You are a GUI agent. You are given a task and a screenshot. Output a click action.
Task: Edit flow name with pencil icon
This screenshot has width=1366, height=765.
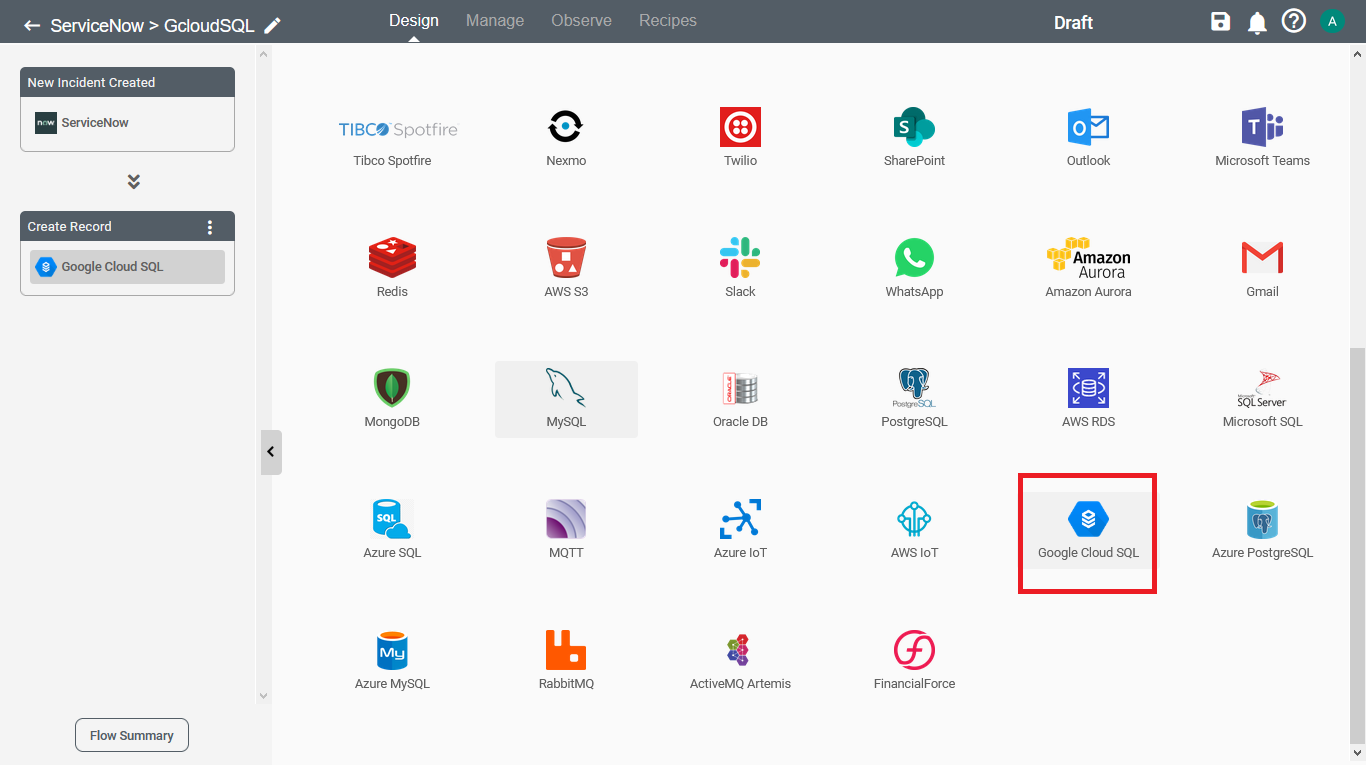(x=272, y=25)
